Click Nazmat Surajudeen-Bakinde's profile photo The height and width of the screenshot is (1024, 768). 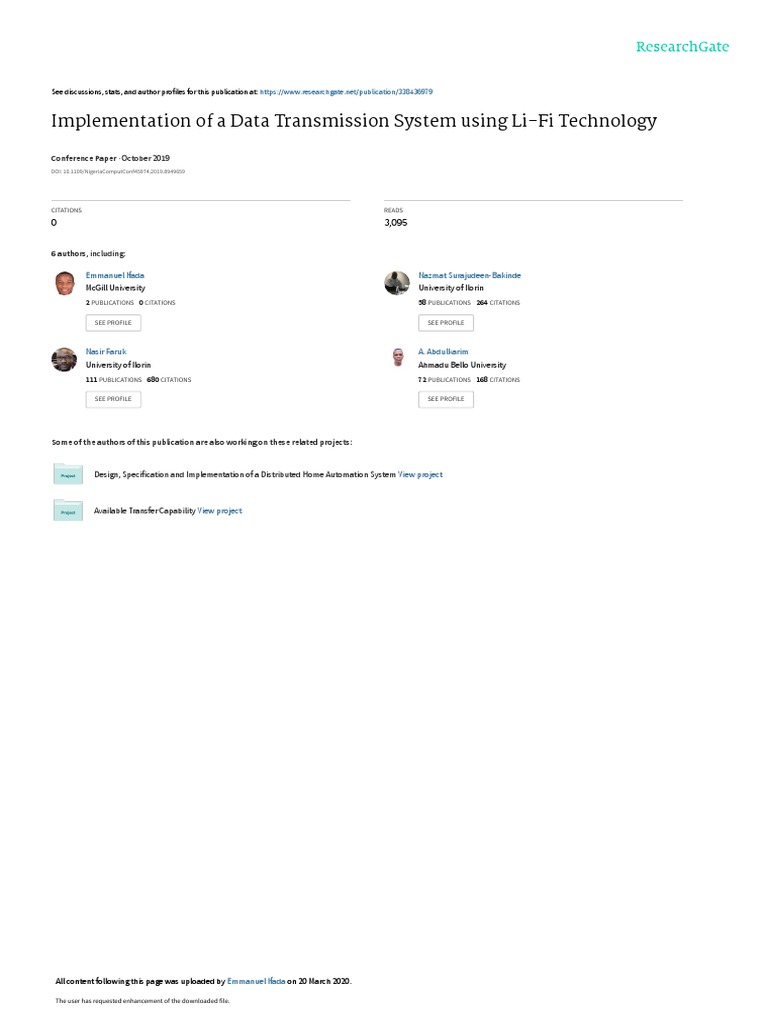point(396,283)
